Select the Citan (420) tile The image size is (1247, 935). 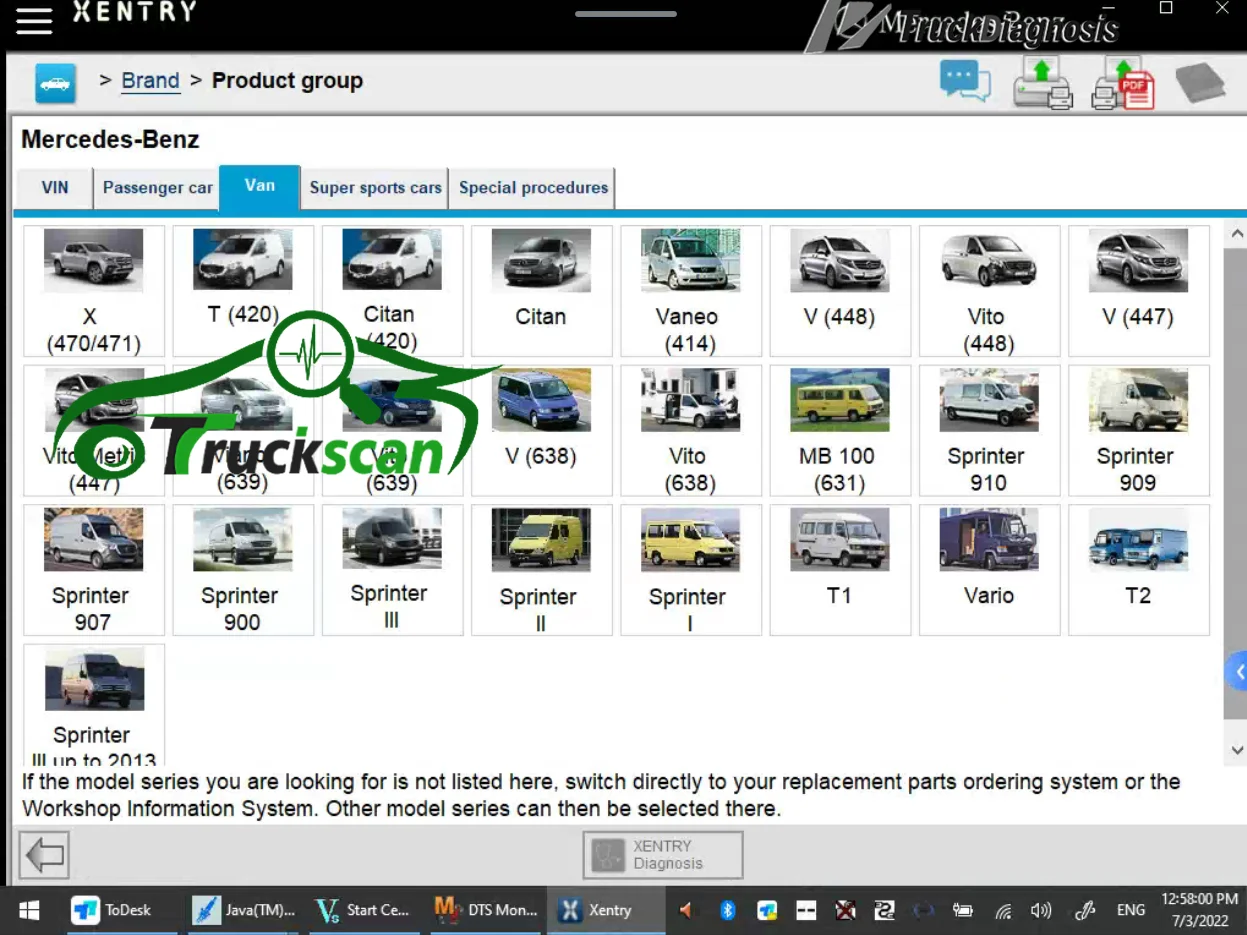[x=392, y=291]
